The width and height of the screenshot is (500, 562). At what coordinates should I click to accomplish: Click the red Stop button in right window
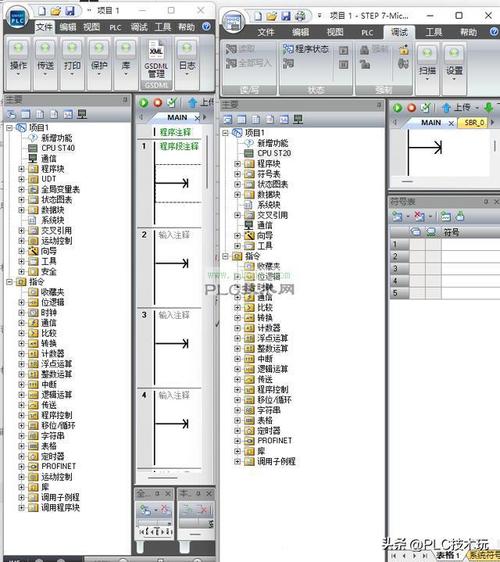(x=411, y=108)
